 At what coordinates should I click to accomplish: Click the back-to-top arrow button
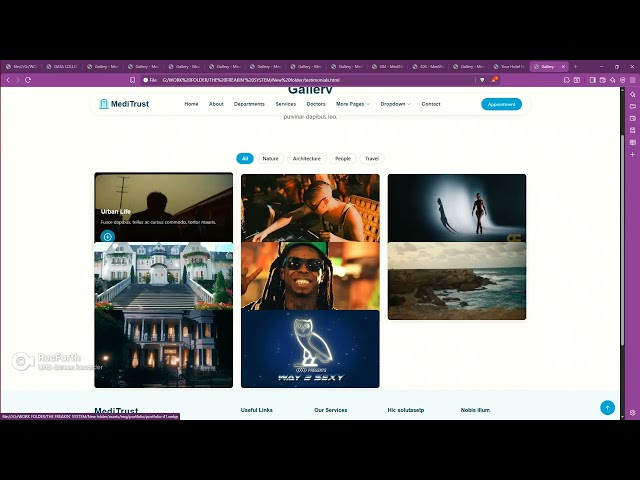coord(607,407)
